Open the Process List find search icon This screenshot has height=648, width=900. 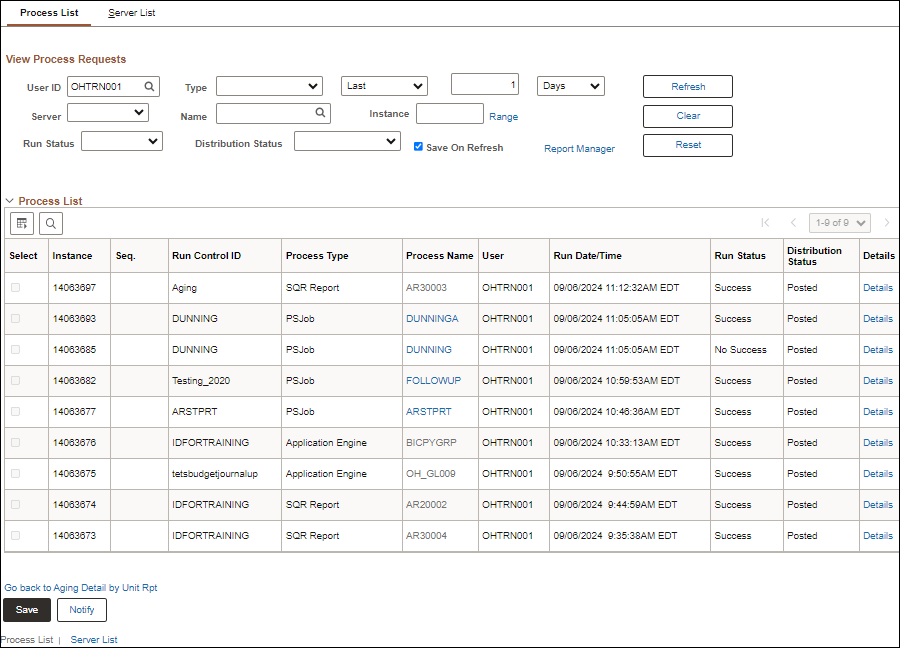(51, 223)
